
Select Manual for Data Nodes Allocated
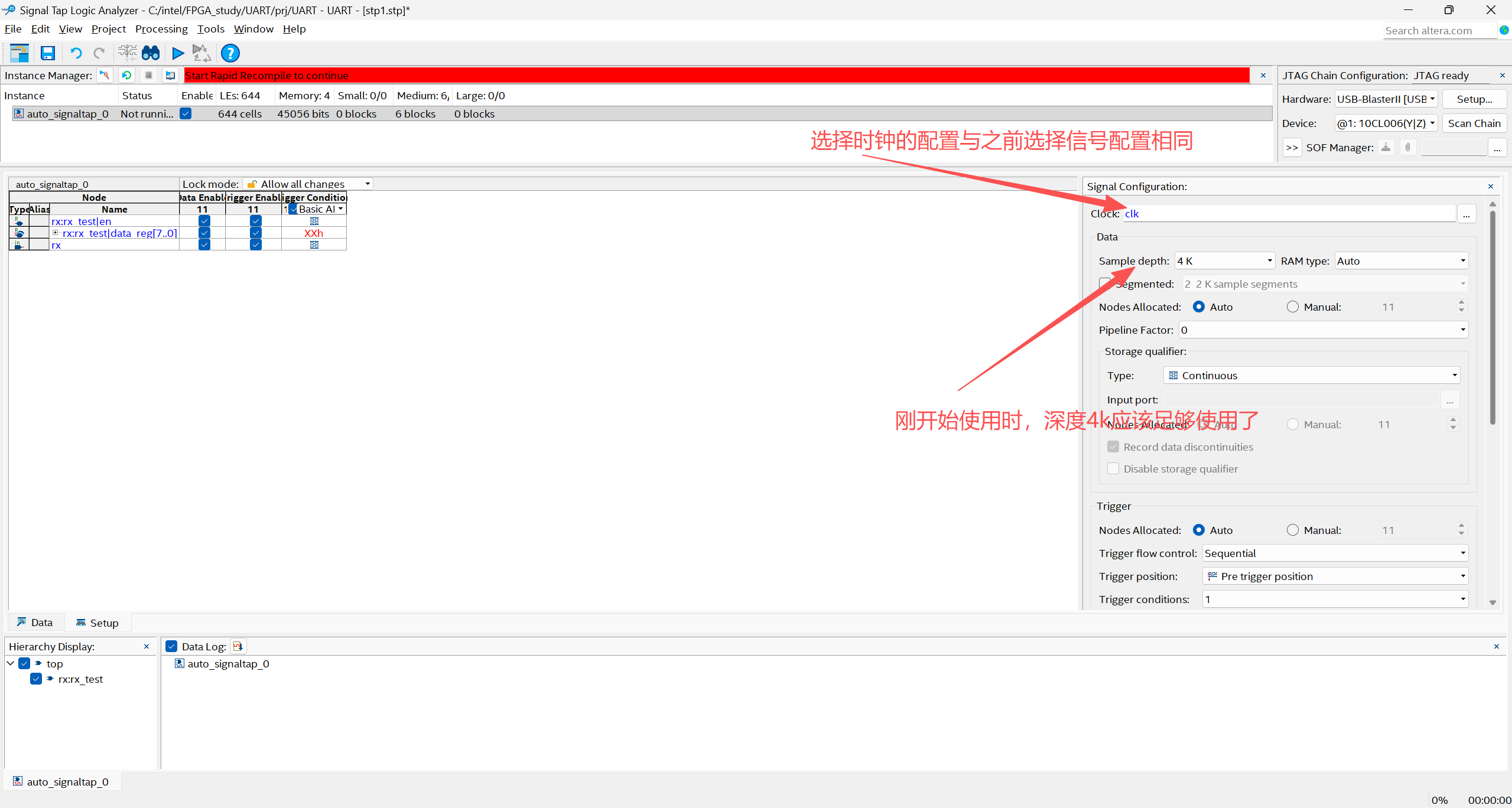click(x=1293, y=307)
